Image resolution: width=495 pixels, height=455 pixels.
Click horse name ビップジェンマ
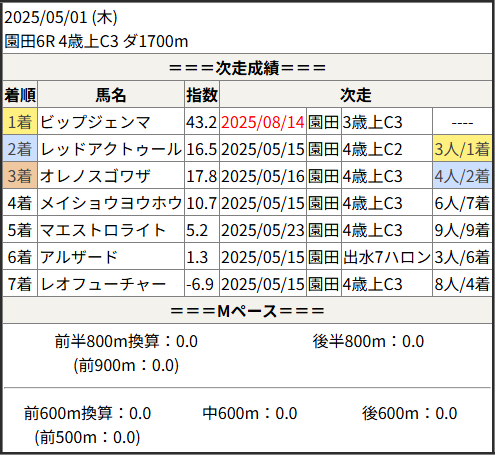95,122
